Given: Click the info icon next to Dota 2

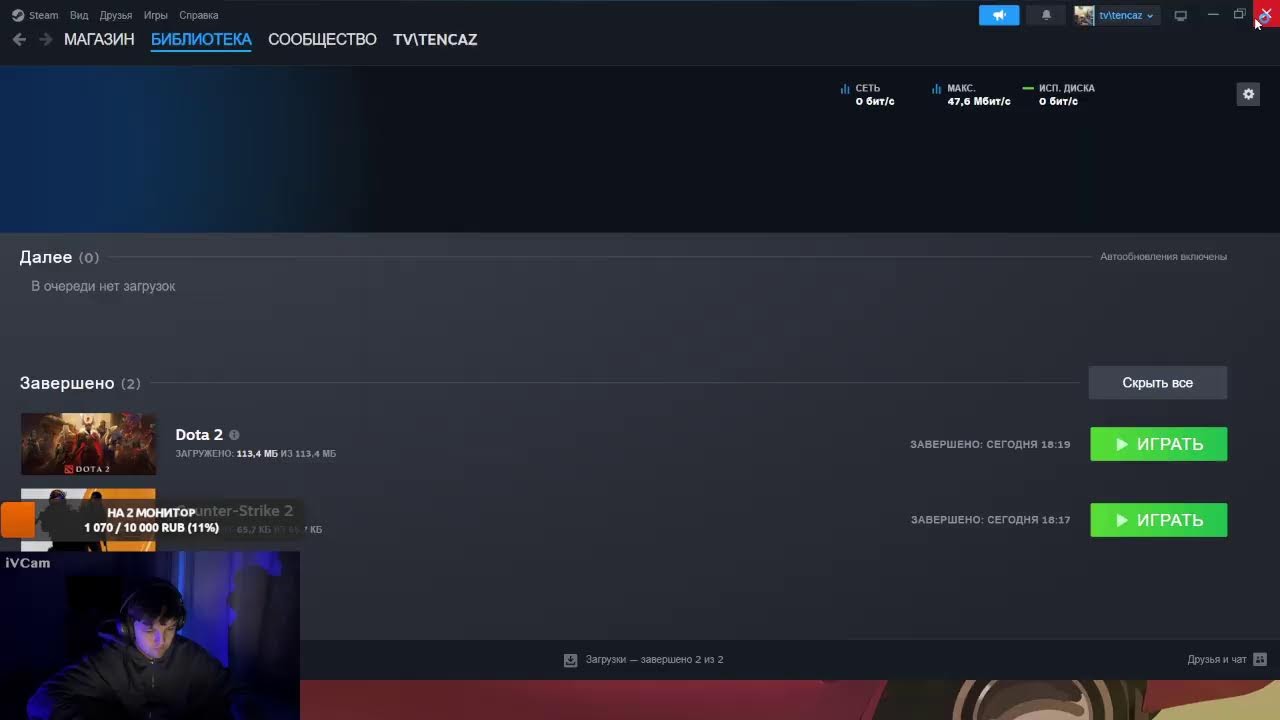Looking at the screenshot, I should coord(234,435).
